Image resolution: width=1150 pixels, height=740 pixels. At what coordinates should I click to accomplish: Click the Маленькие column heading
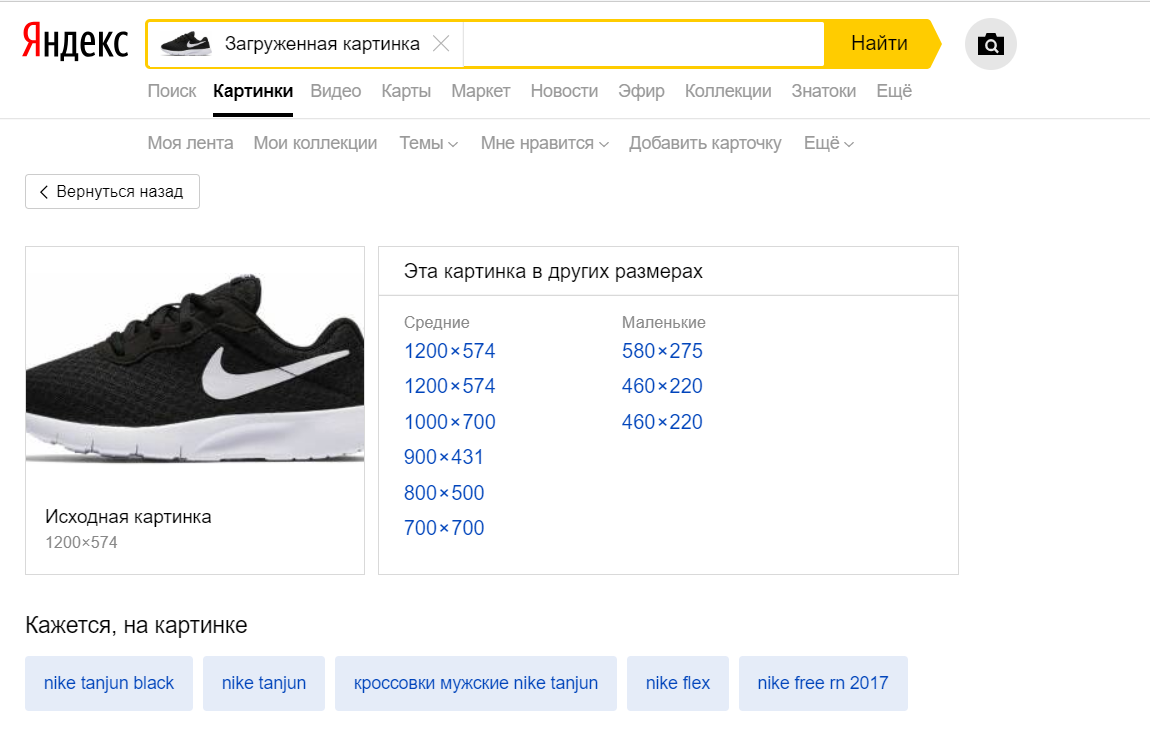664,323
